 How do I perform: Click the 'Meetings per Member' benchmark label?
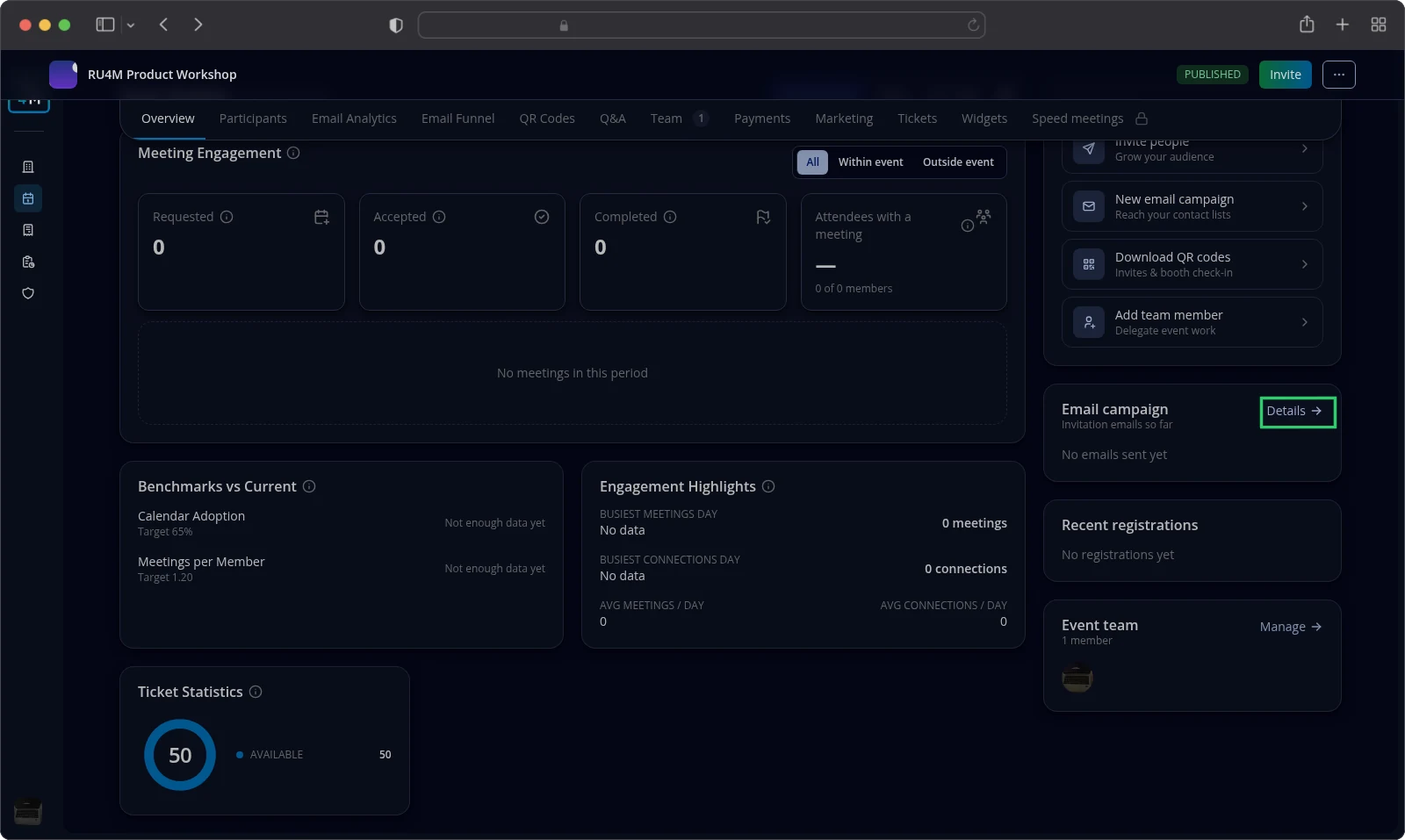[x=201, y=562]
